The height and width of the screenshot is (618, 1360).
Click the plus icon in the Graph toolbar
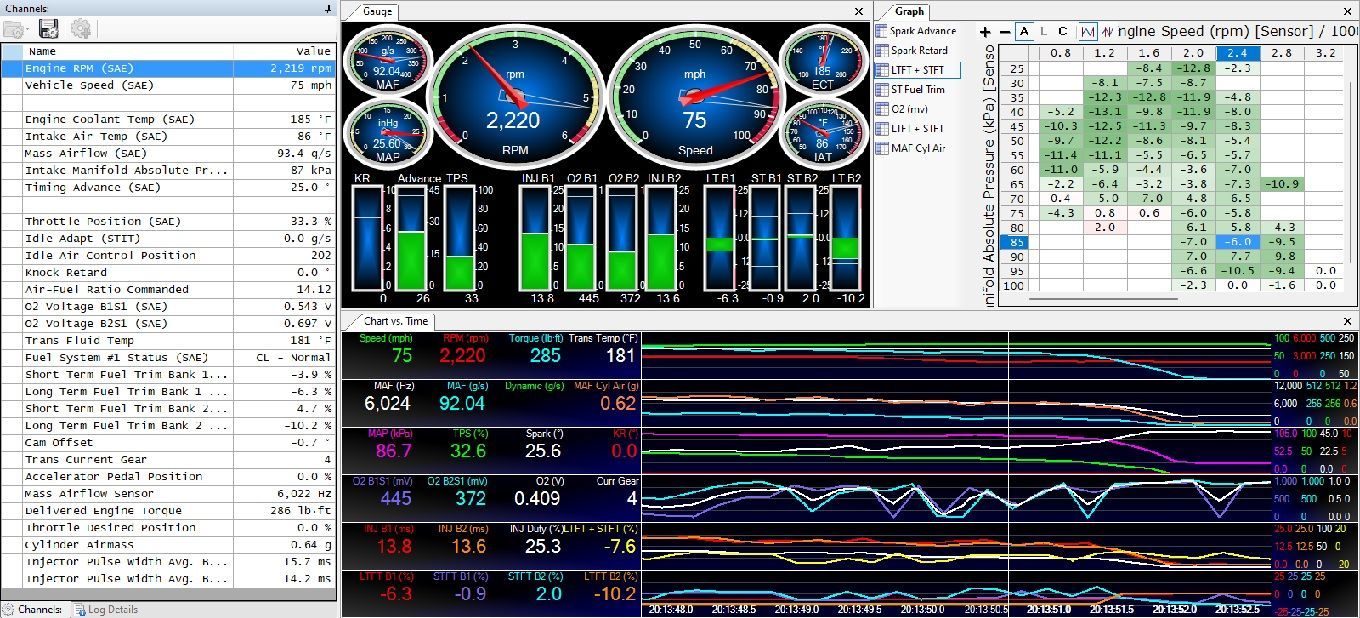pos(985,31)
